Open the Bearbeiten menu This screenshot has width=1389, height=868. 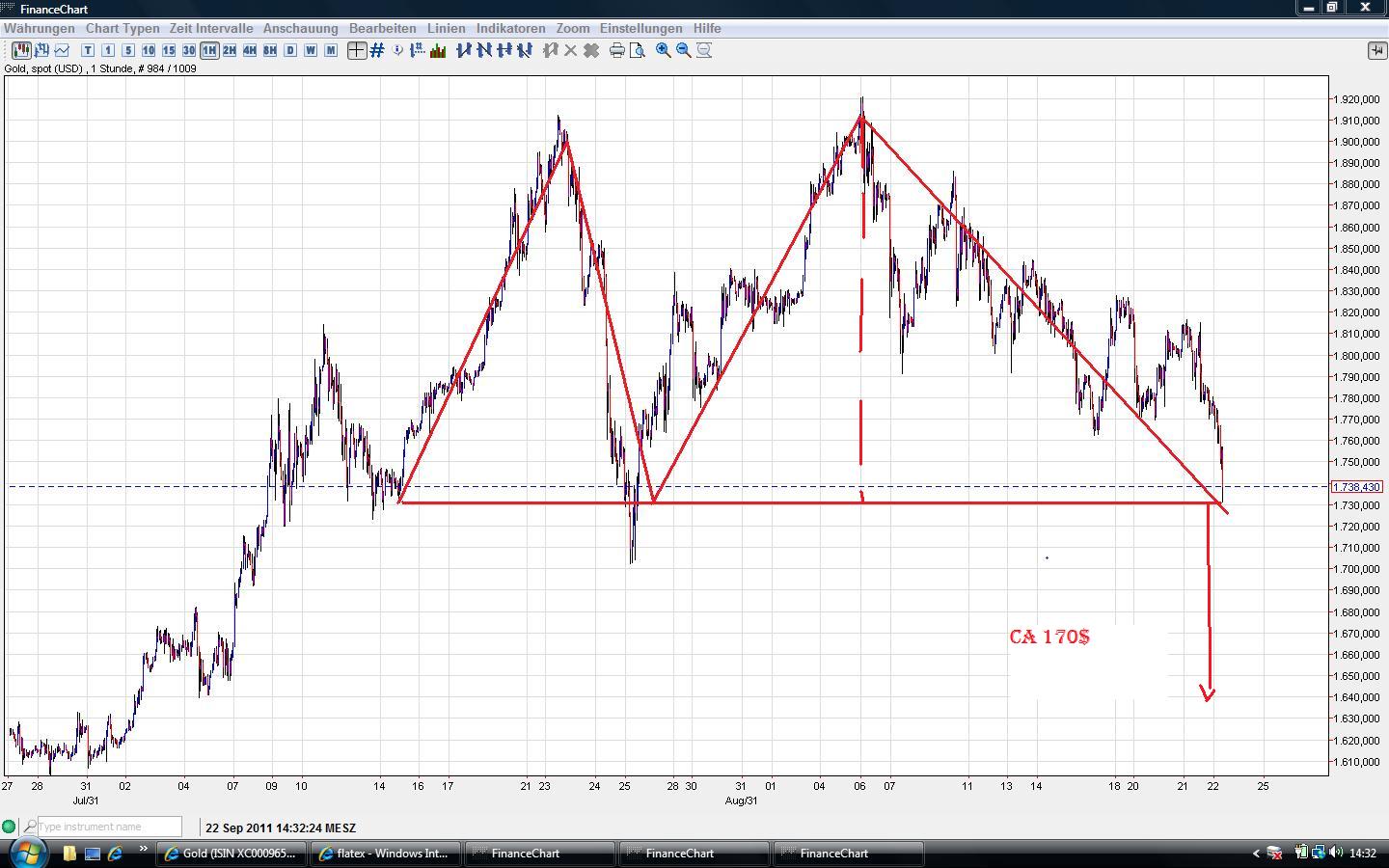coord(383,28)
